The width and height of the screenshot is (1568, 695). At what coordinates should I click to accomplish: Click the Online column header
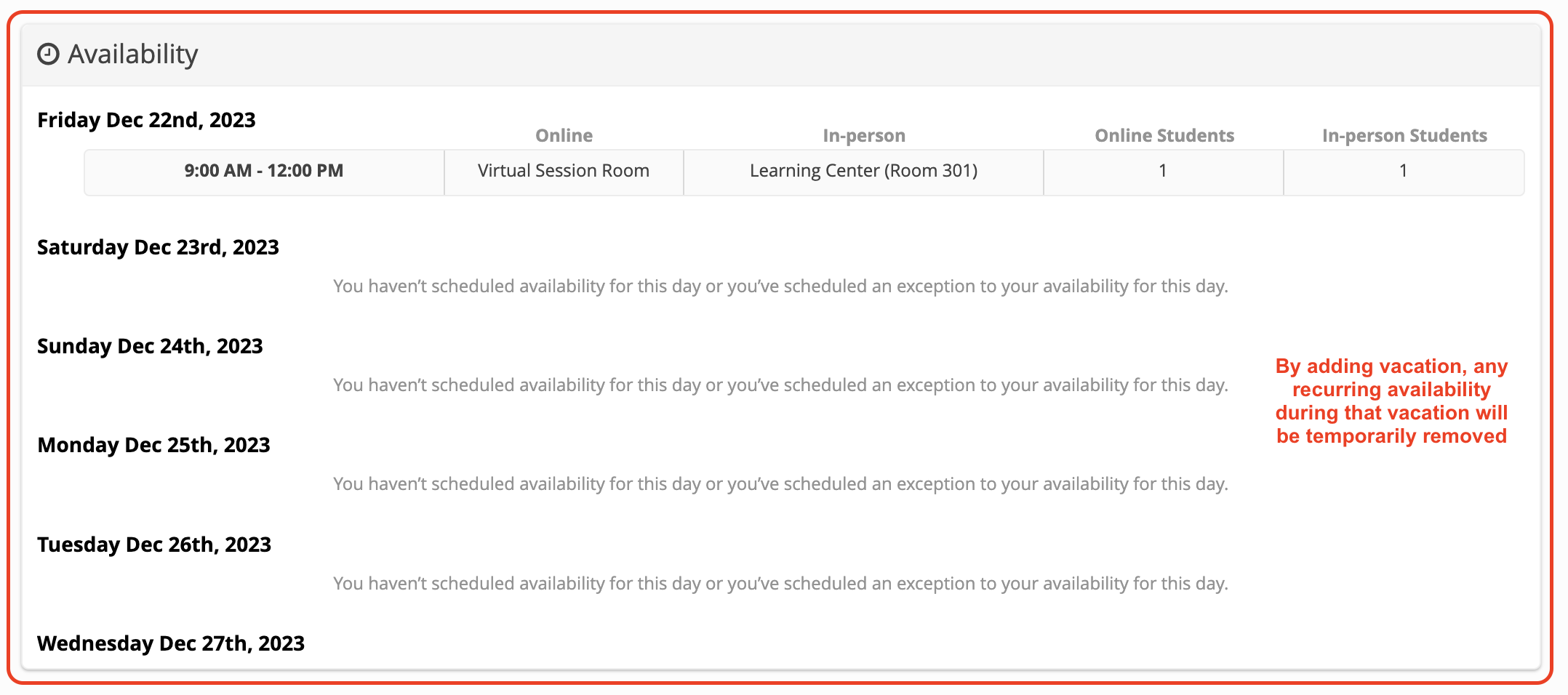click(x=564, y=136)
